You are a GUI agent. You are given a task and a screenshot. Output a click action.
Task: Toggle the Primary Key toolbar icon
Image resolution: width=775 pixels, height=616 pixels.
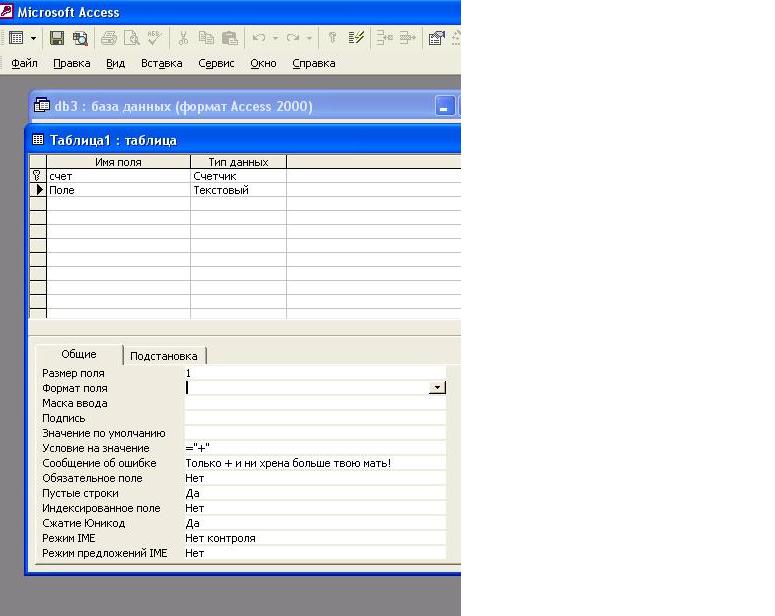(332, 38)
